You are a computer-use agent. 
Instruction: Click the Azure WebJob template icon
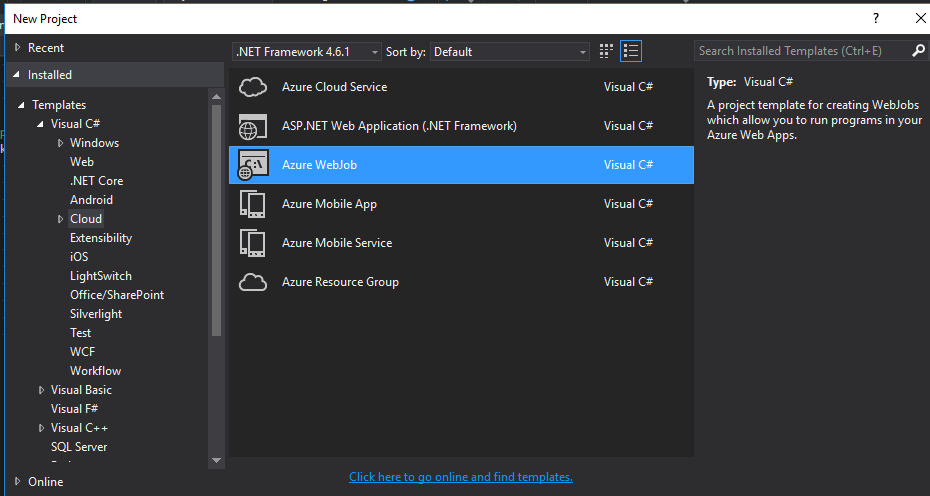coord(253,165)
